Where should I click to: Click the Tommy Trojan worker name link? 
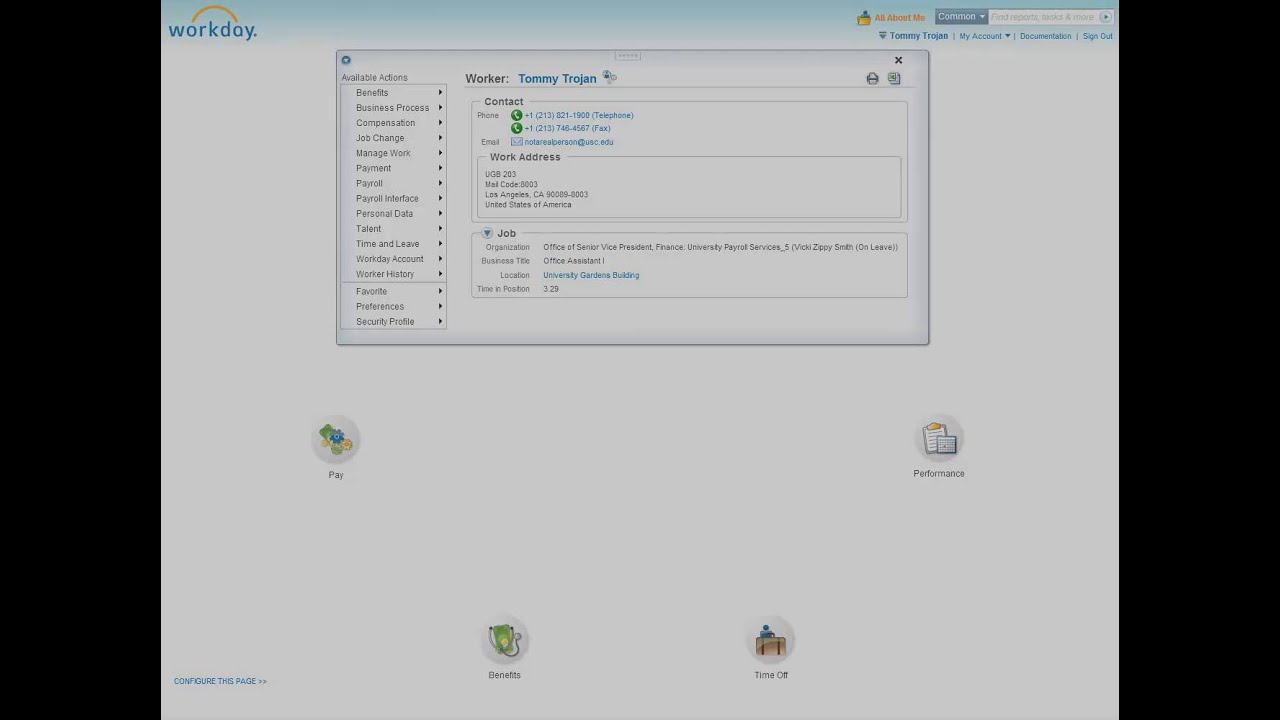[557, 78]
